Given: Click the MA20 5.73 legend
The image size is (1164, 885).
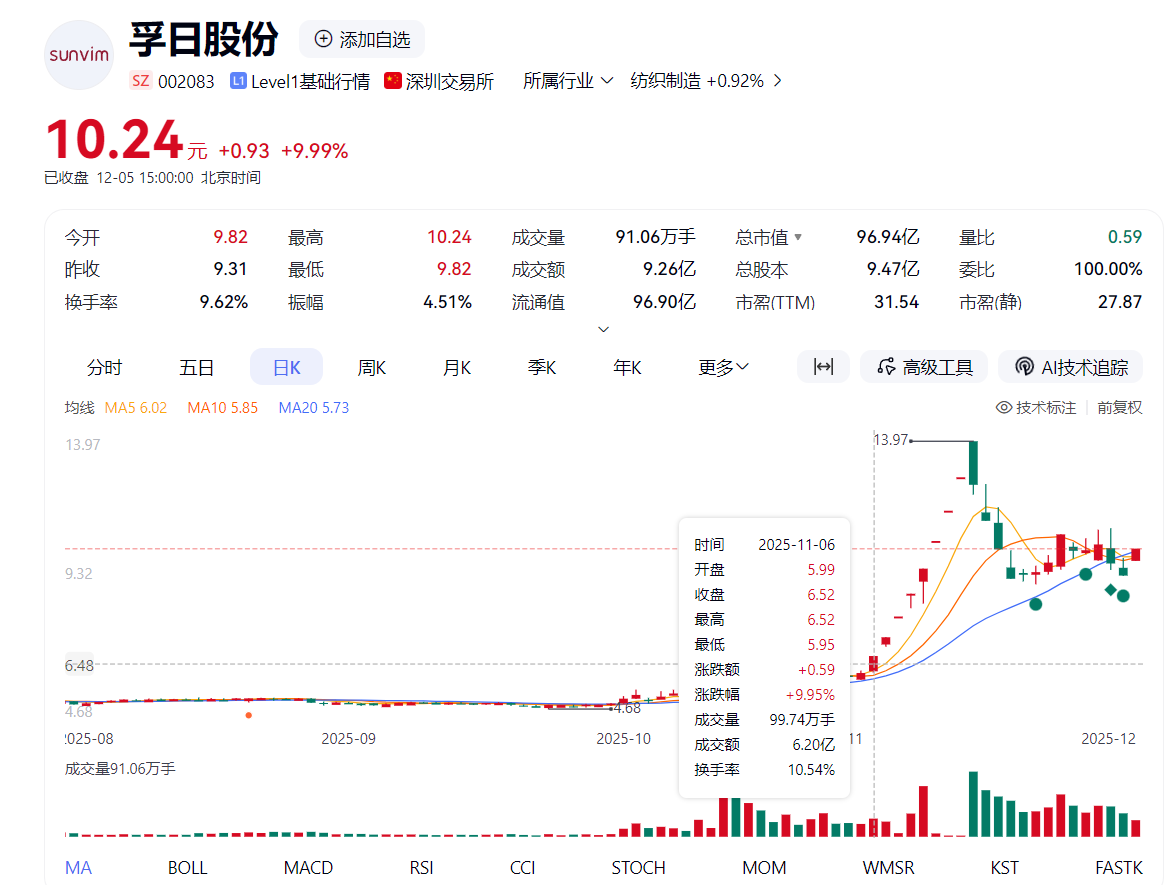Looking at the screenshot, I should (x=313, y=408).
